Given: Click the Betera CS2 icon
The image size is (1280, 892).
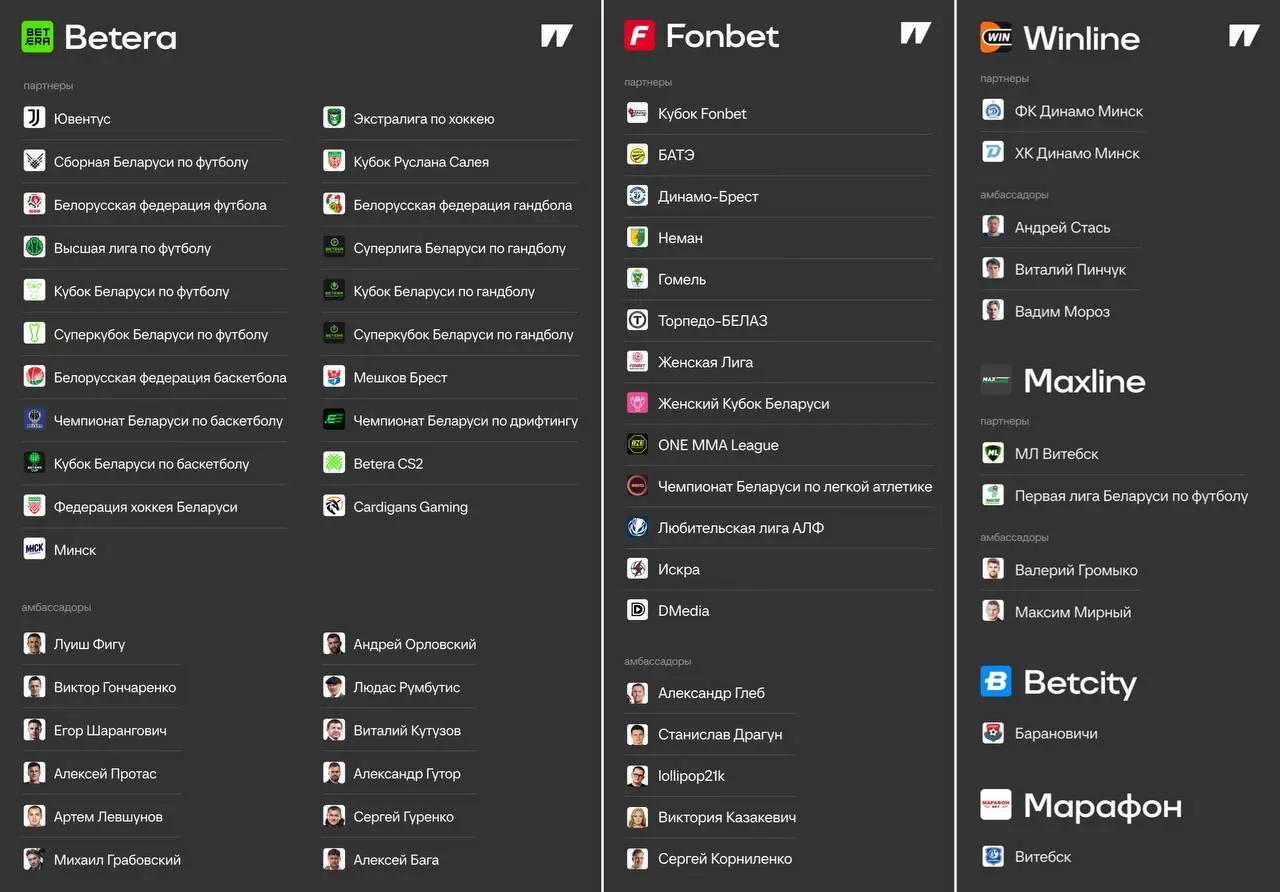Looking at the screenshot, I should click(334, 463).
